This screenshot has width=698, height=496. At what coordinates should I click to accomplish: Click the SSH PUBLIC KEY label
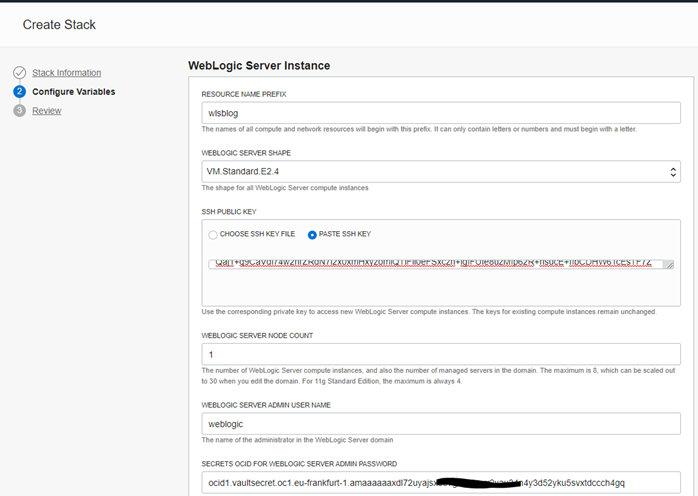tap(229, 212)
